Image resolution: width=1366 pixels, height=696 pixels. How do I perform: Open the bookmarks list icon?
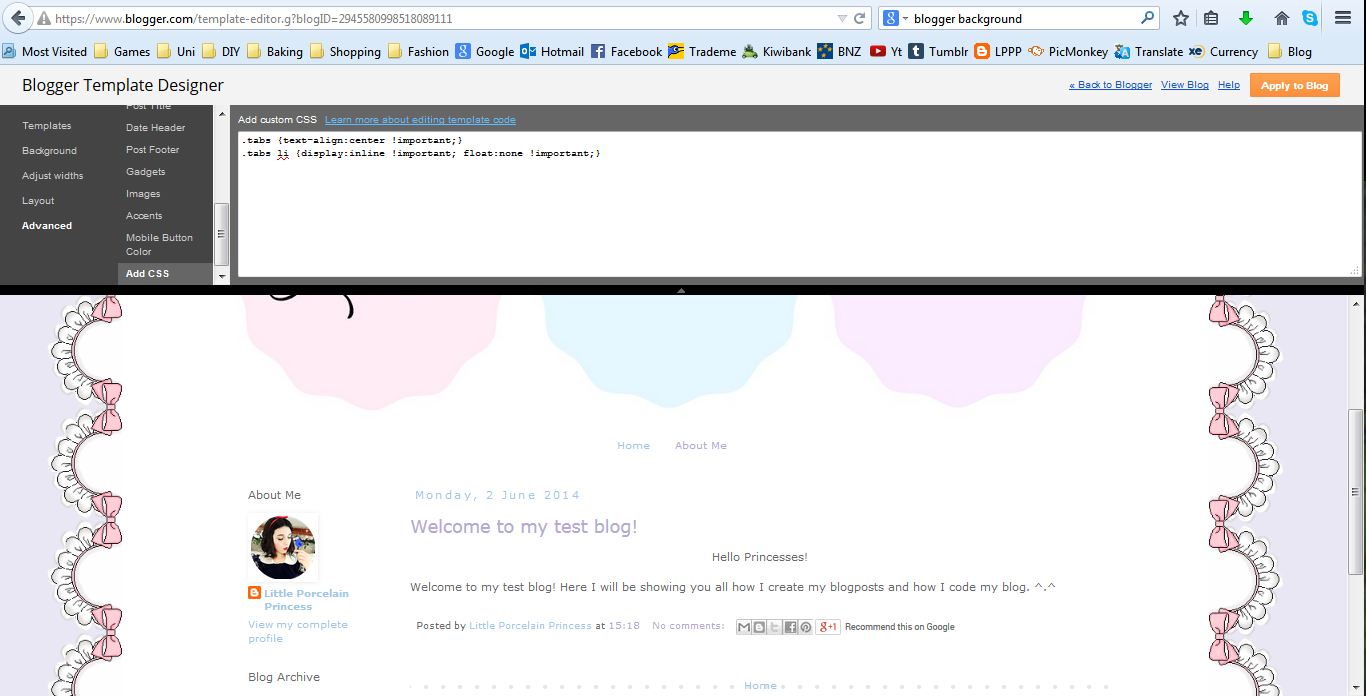[1211, 18]
